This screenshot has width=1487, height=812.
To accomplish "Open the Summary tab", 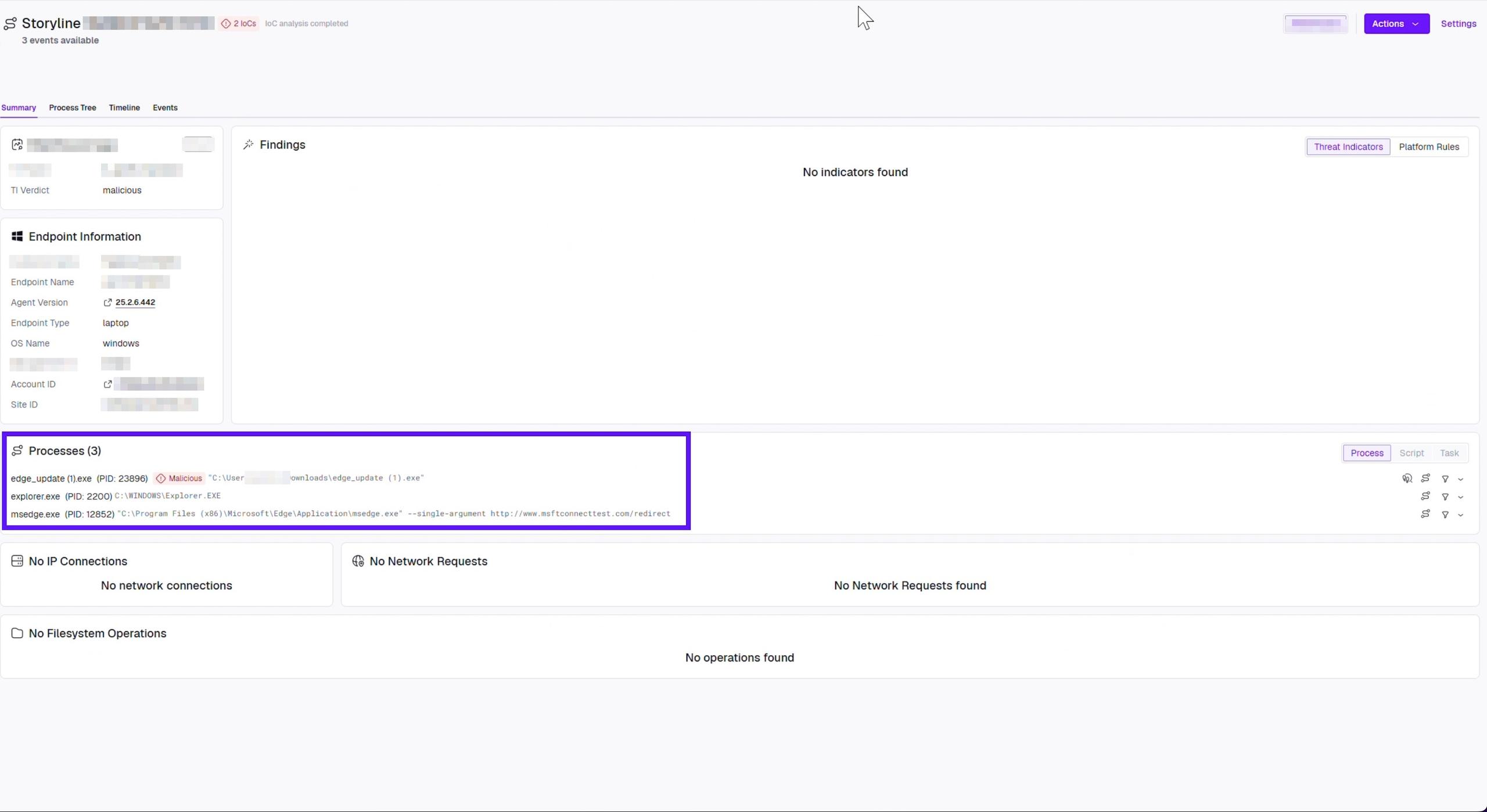I will [19, 108].
